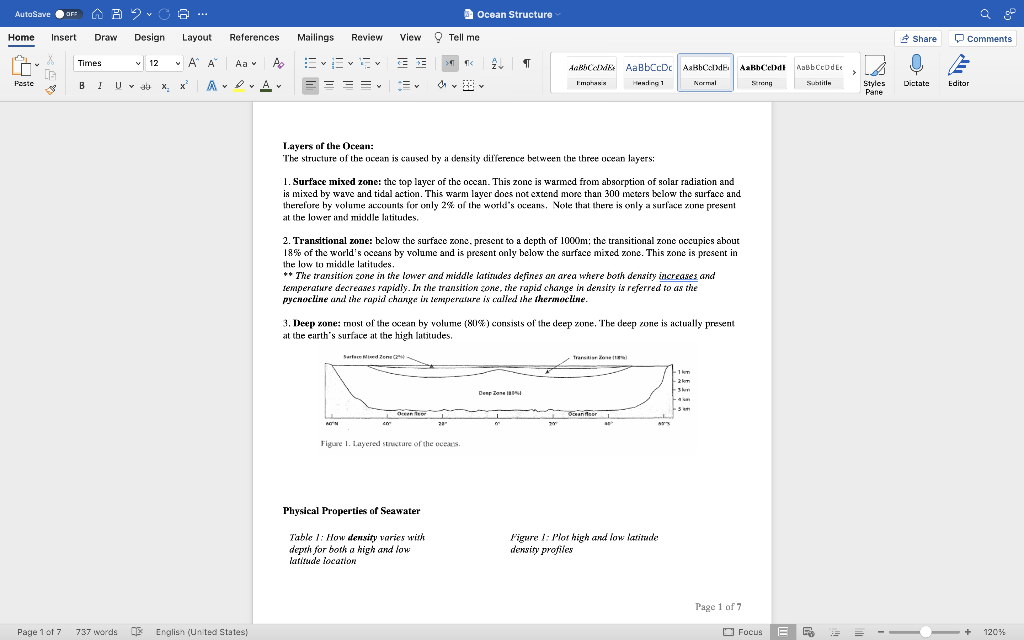This screenshot has width=1024, height=640.
Task: Cut selection with the scissors icon
Action: point(50,60)
